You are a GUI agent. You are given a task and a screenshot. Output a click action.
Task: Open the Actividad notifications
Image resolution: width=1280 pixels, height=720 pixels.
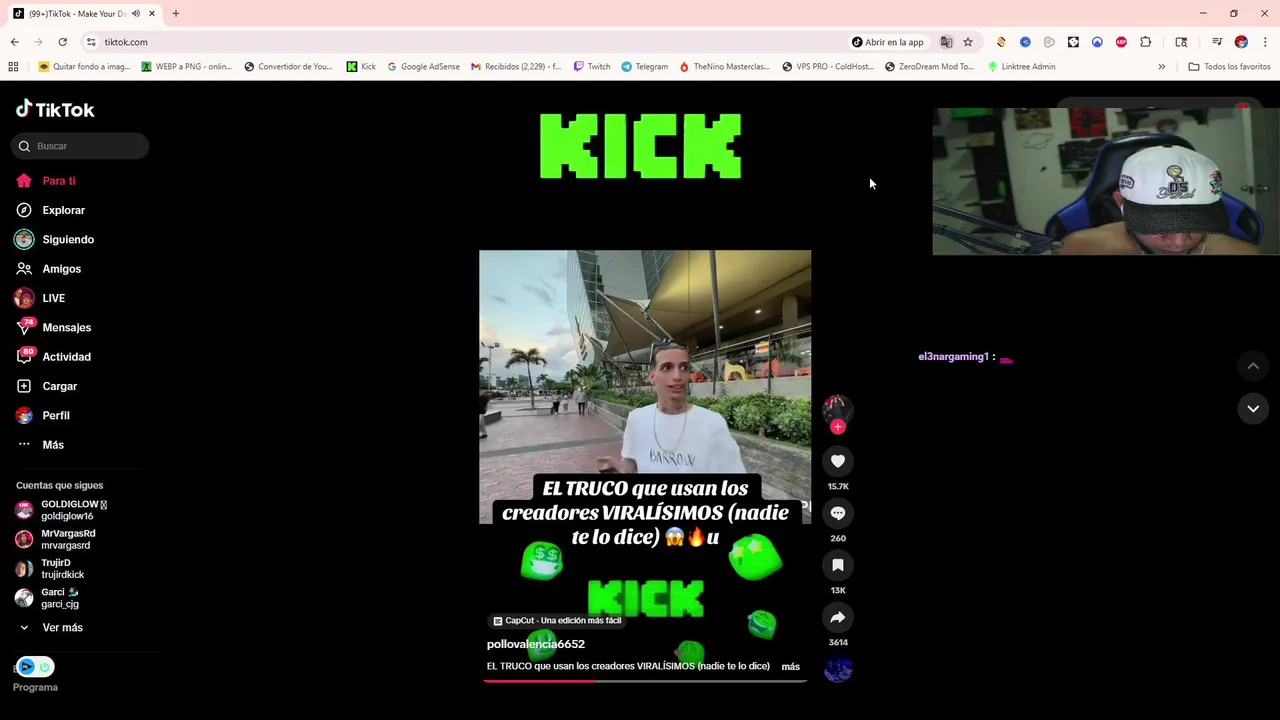pos(53,357)
